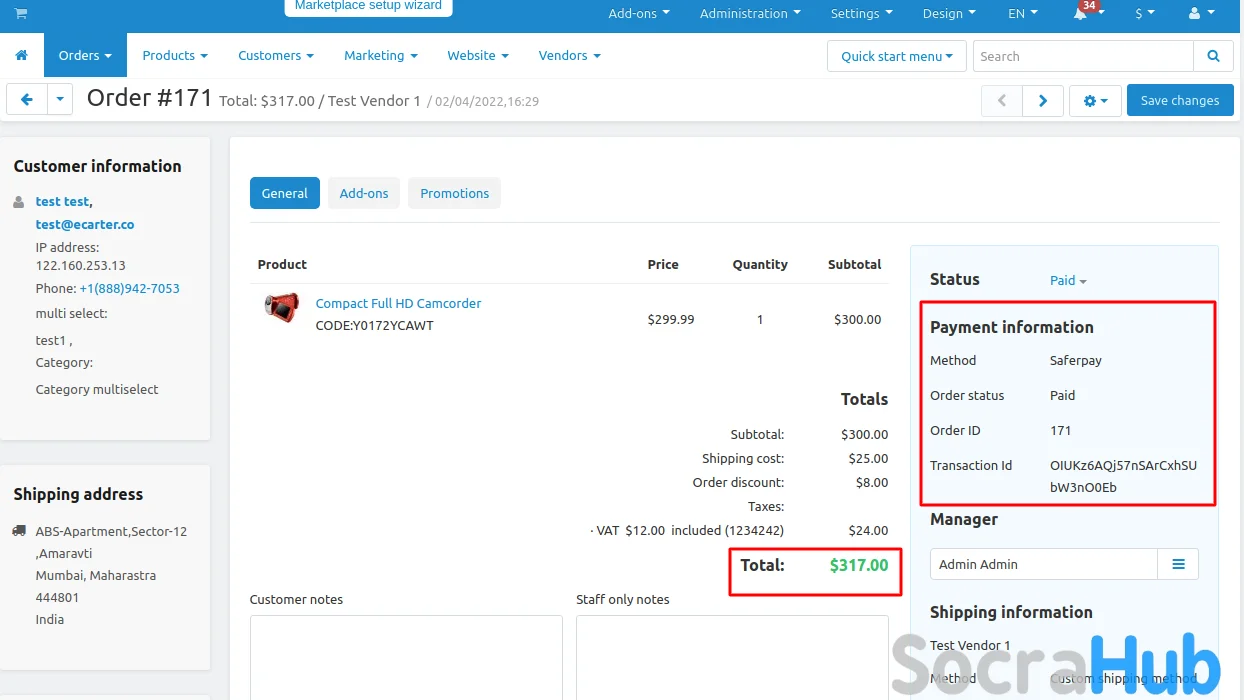
Task: Click the shopping cart icon in top bar
Action: (x=21, y=13)
